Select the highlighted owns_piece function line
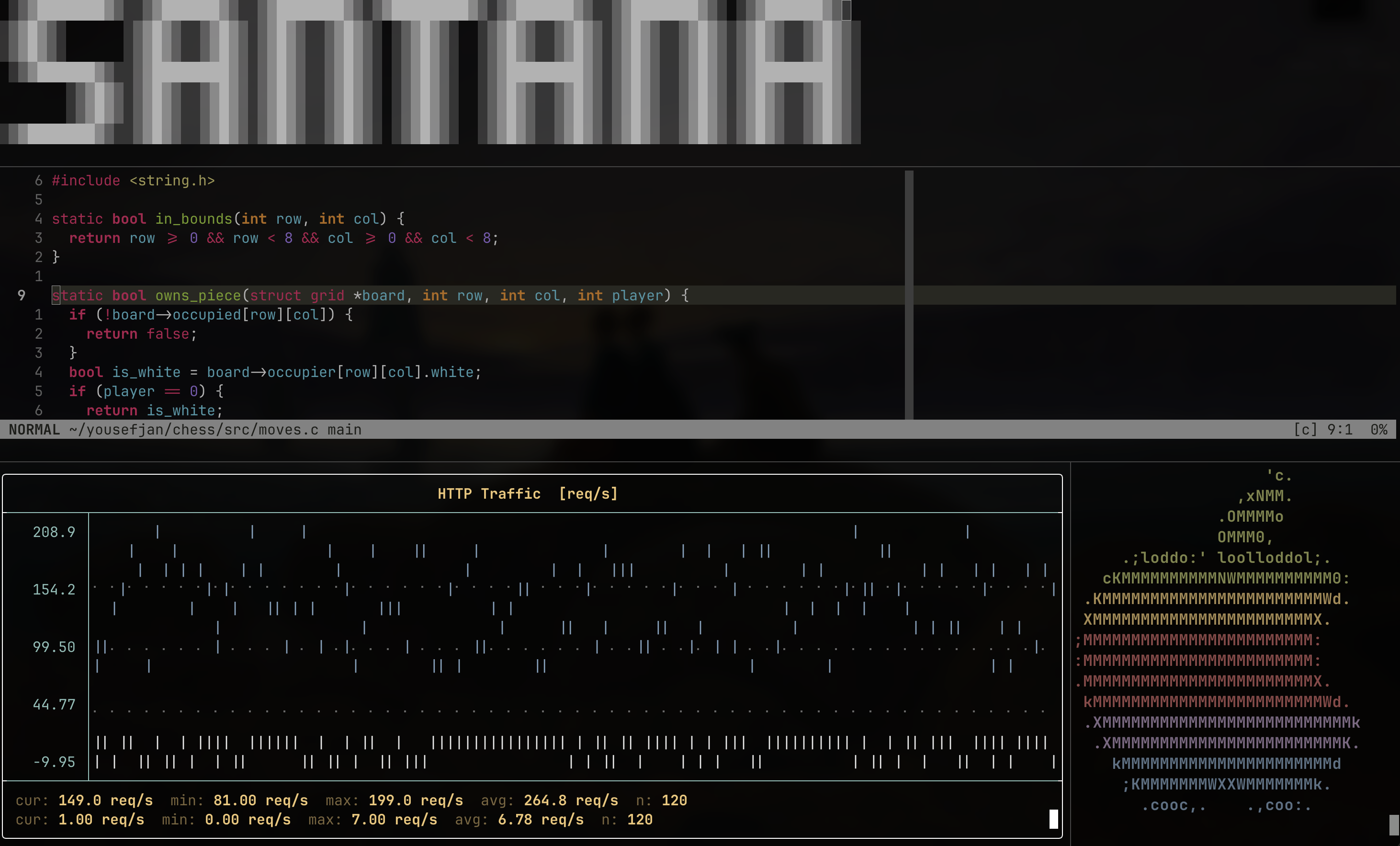The width and height of the screenshot is (1400, 846). (369, 296)
